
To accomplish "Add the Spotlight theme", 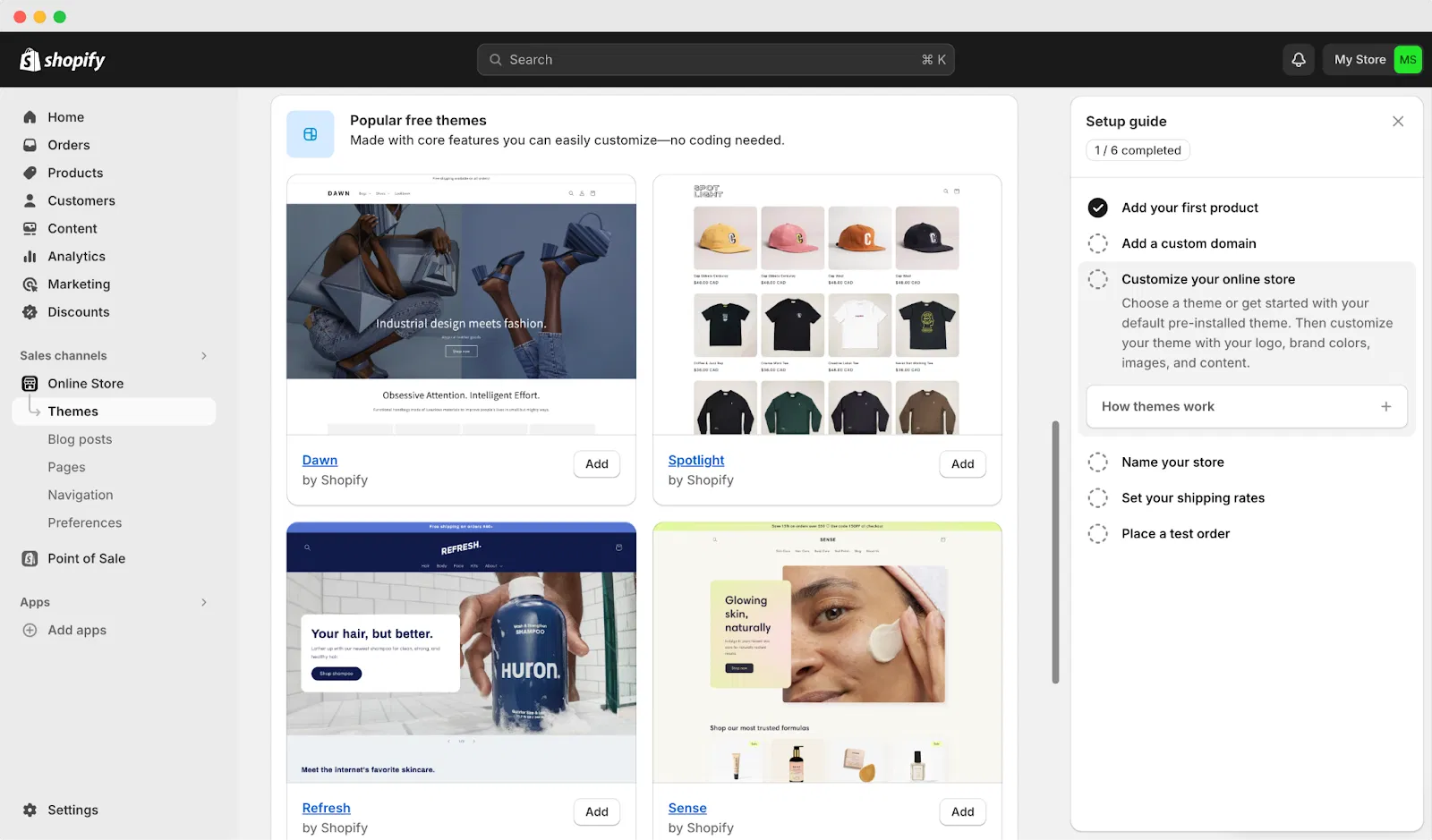I will (963, 464).
